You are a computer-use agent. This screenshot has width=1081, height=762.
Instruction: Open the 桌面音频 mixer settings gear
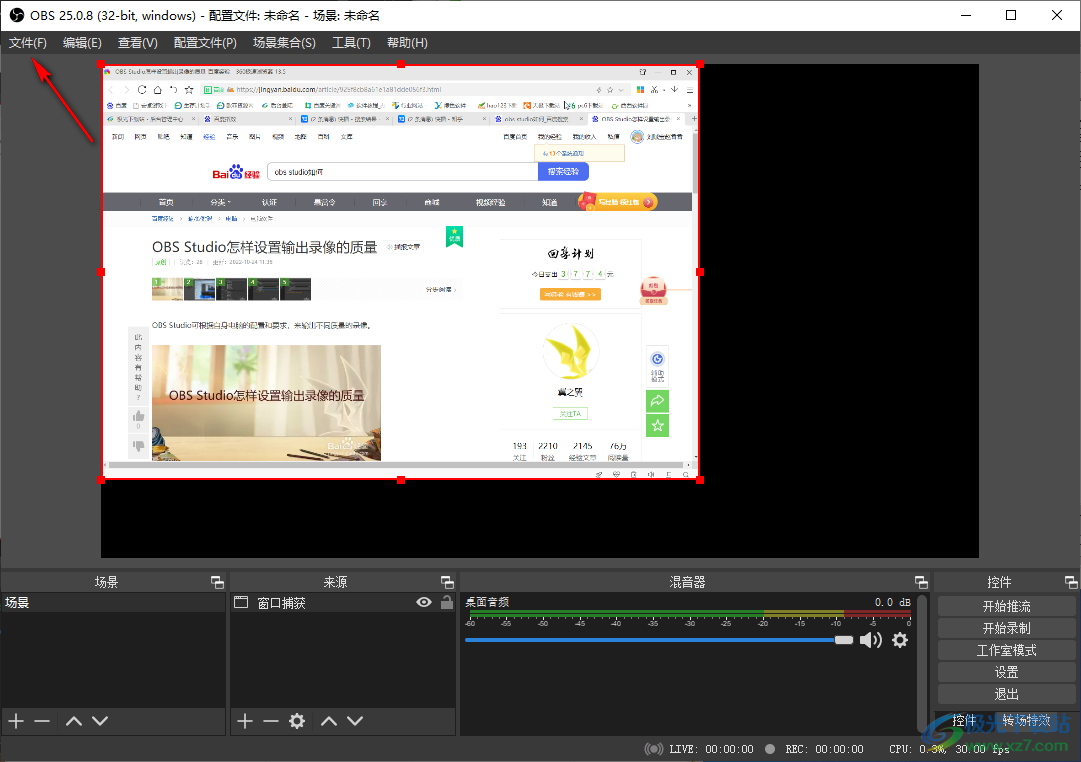[900, 640]
